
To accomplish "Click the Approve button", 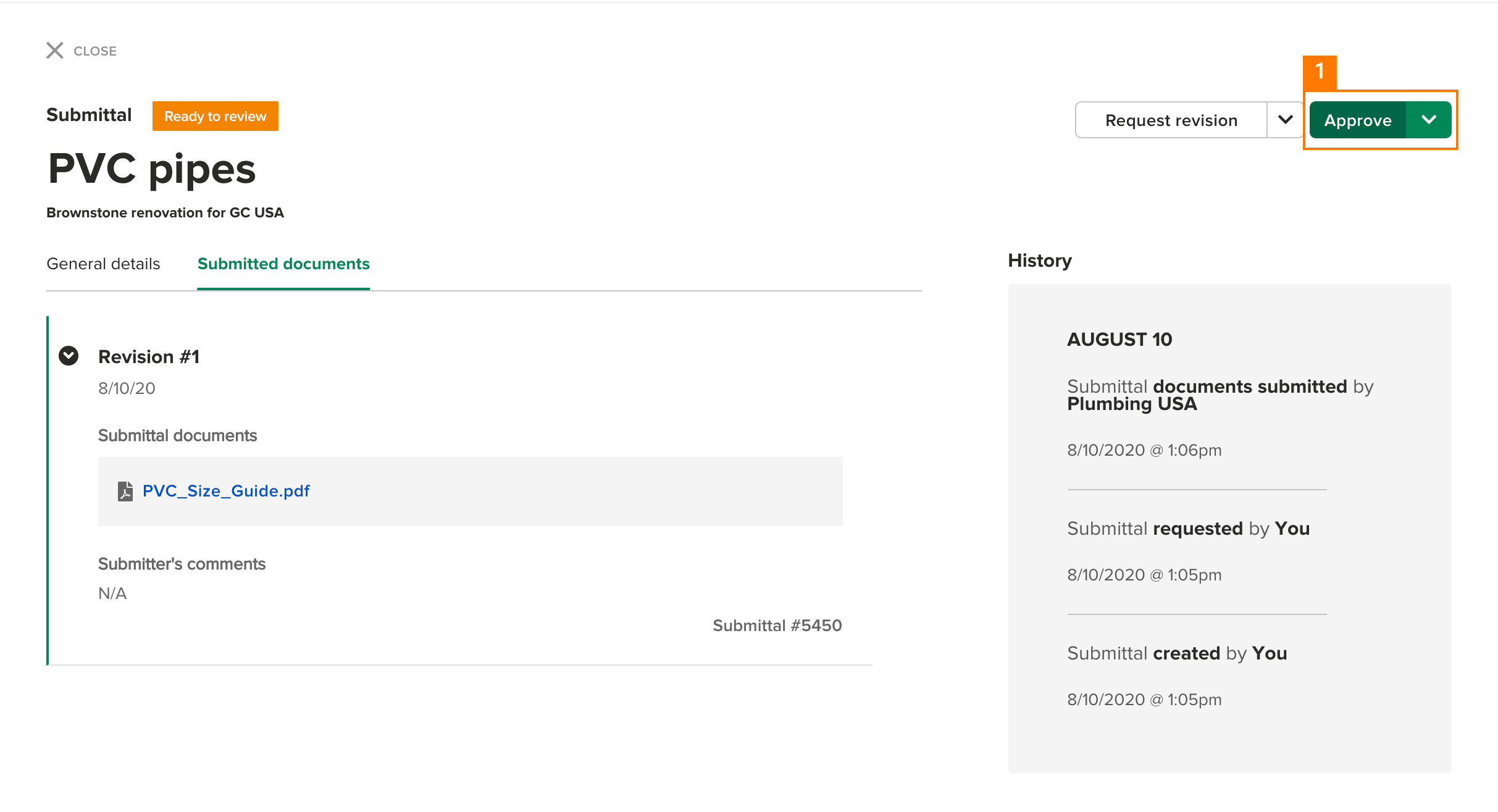I will [x=1358, y=120].
